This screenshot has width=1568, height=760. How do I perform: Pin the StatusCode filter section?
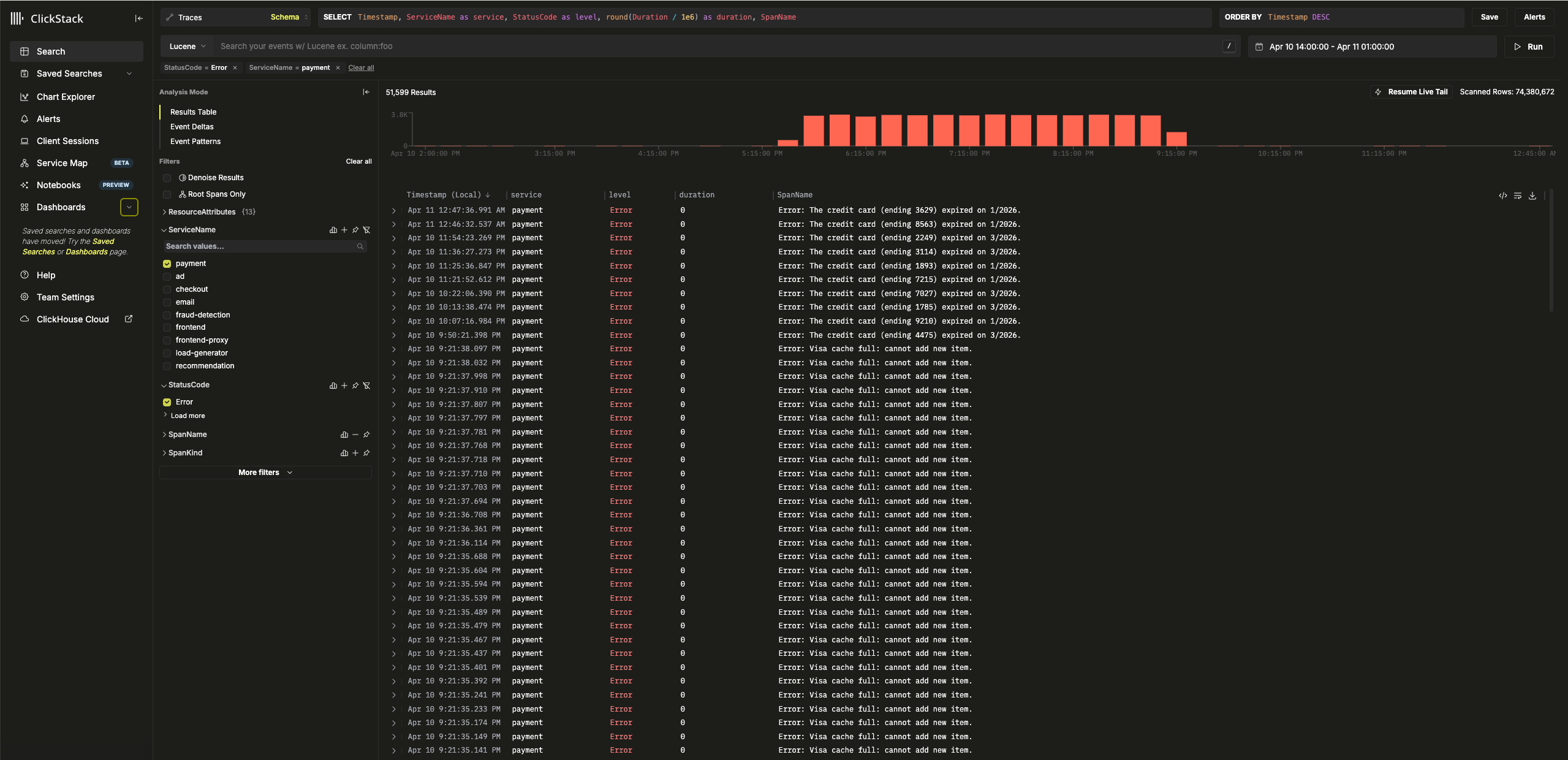click(x=355, y=386)
